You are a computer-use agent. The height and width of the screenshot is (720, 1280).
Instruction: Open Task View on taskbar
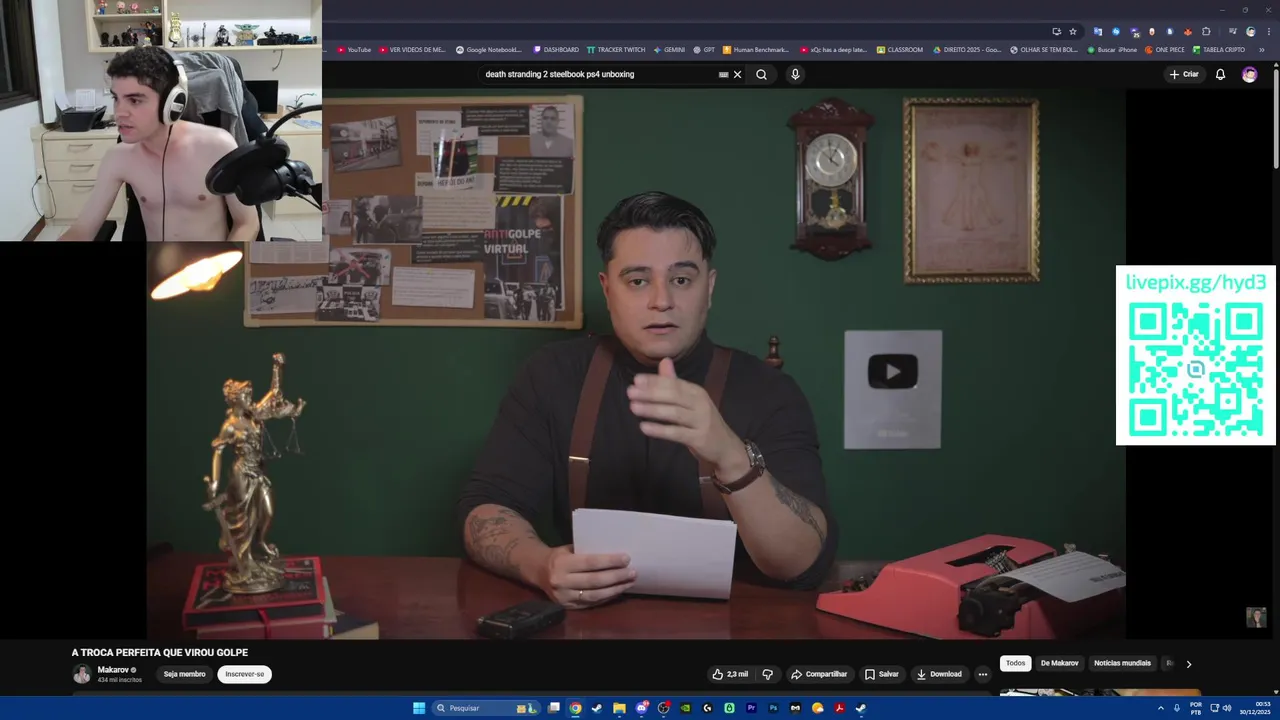(553, 708)
